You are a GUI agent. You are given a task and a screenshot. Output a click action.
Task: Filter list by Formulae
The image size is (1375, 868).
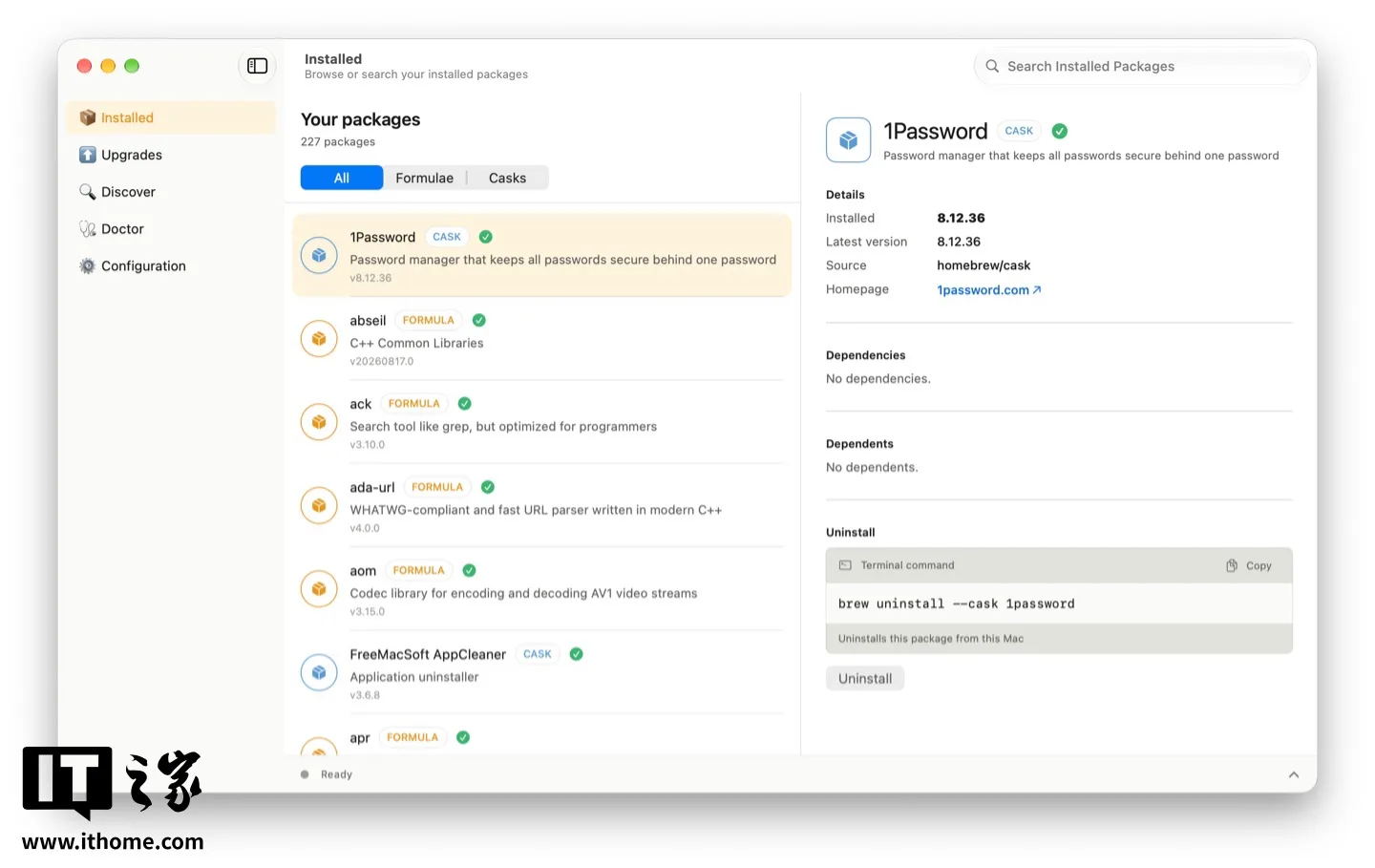(x=425, y=178)
